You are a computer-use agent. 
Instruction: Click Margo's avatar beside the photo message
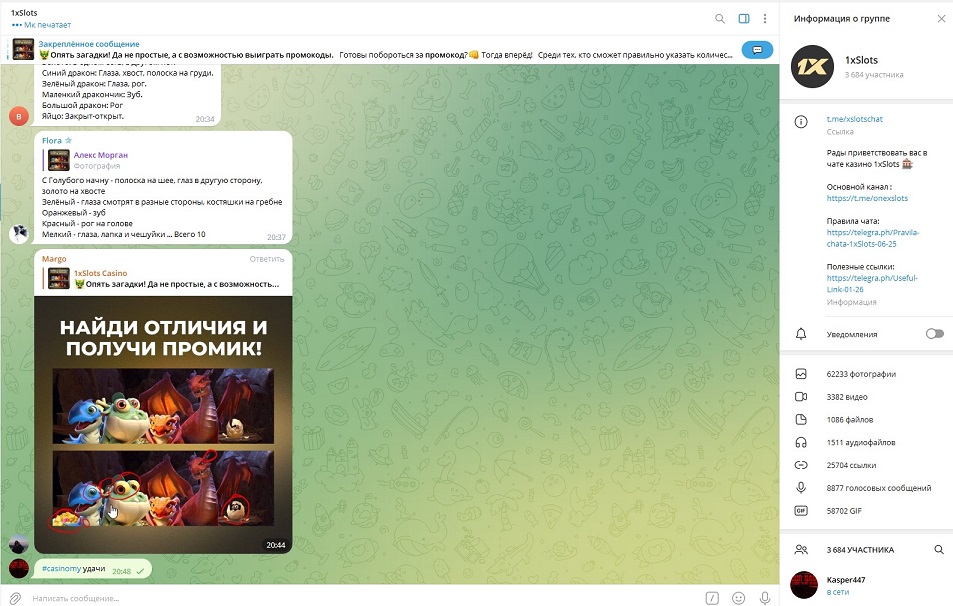(x=19, y=543)
